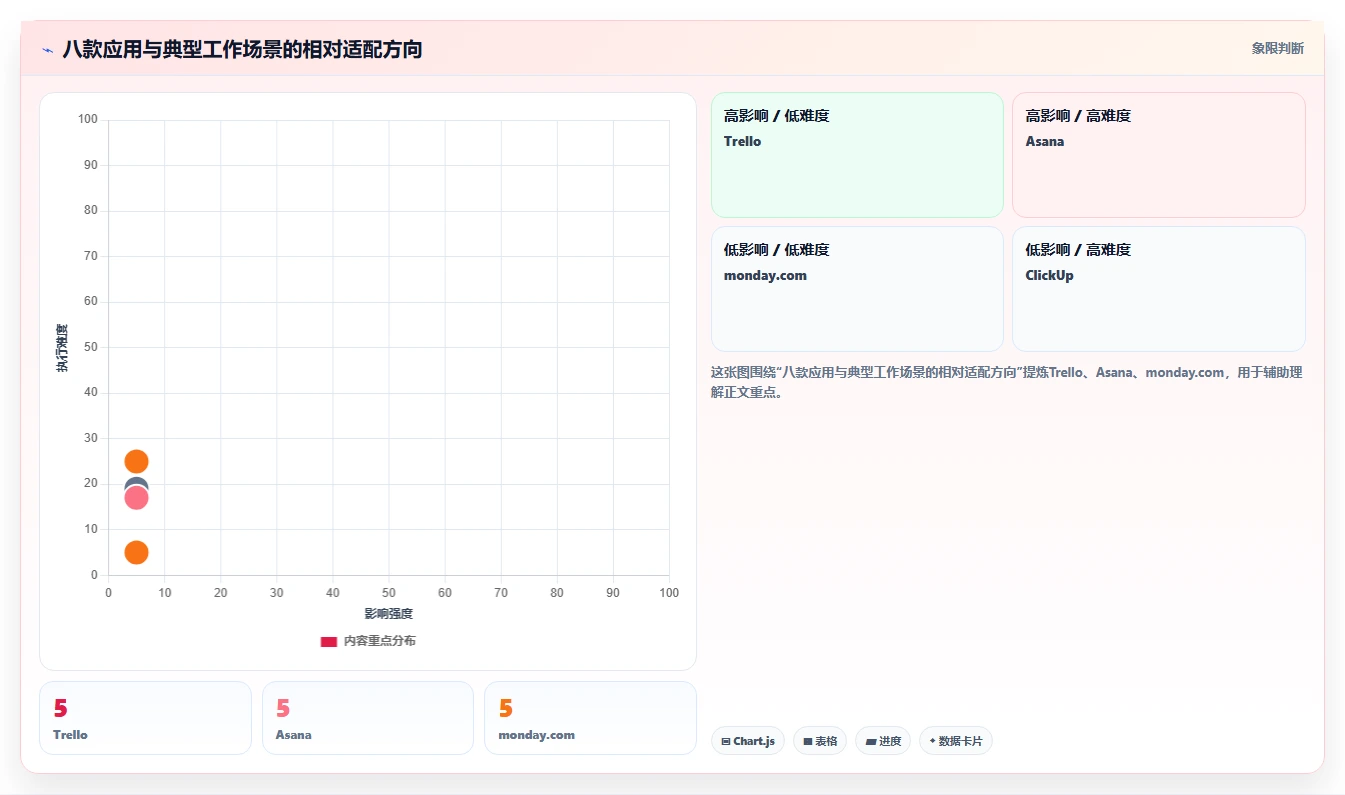Click the monday.com stat card showing 5

(x=590, y=718)
